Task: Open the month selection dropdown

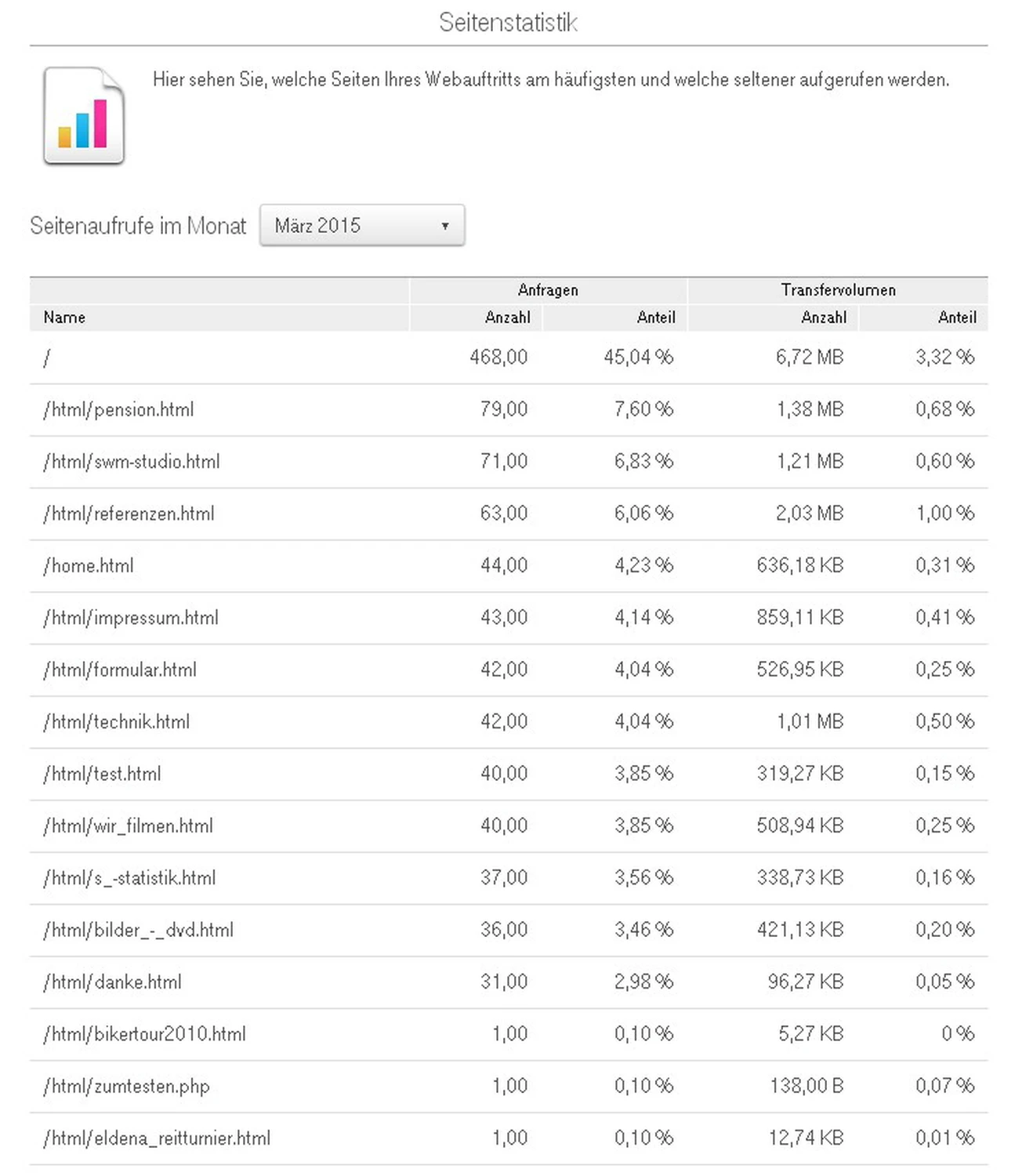Action: [361, 225]
